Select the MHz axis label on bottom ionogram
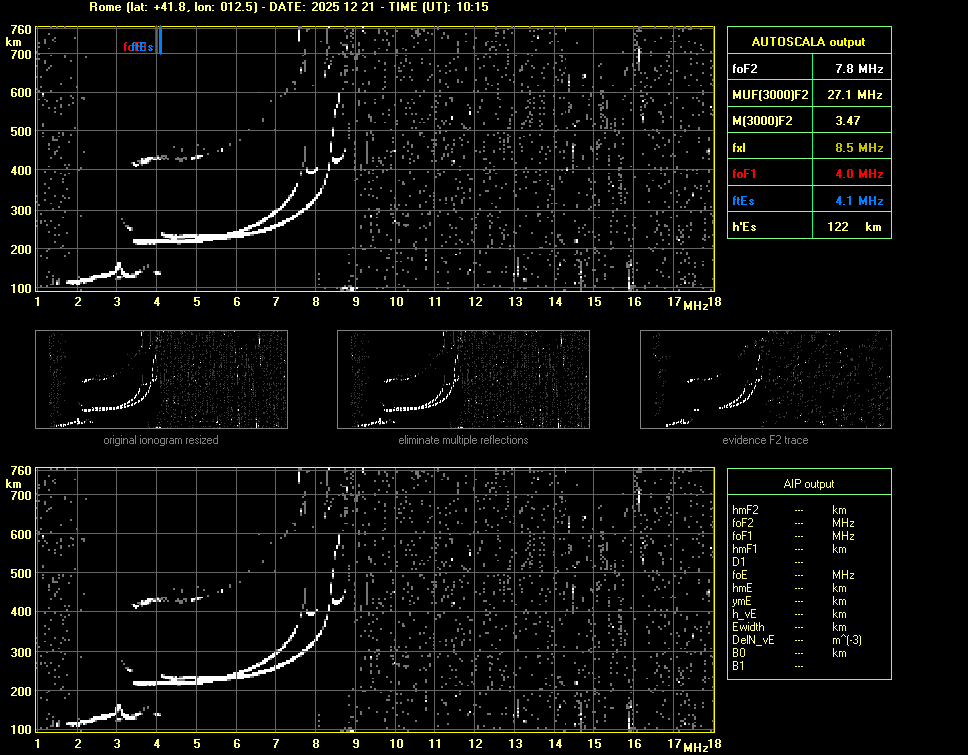Viewport: 968px width, 755px height. pyautogui.click(x=696, y=746)
